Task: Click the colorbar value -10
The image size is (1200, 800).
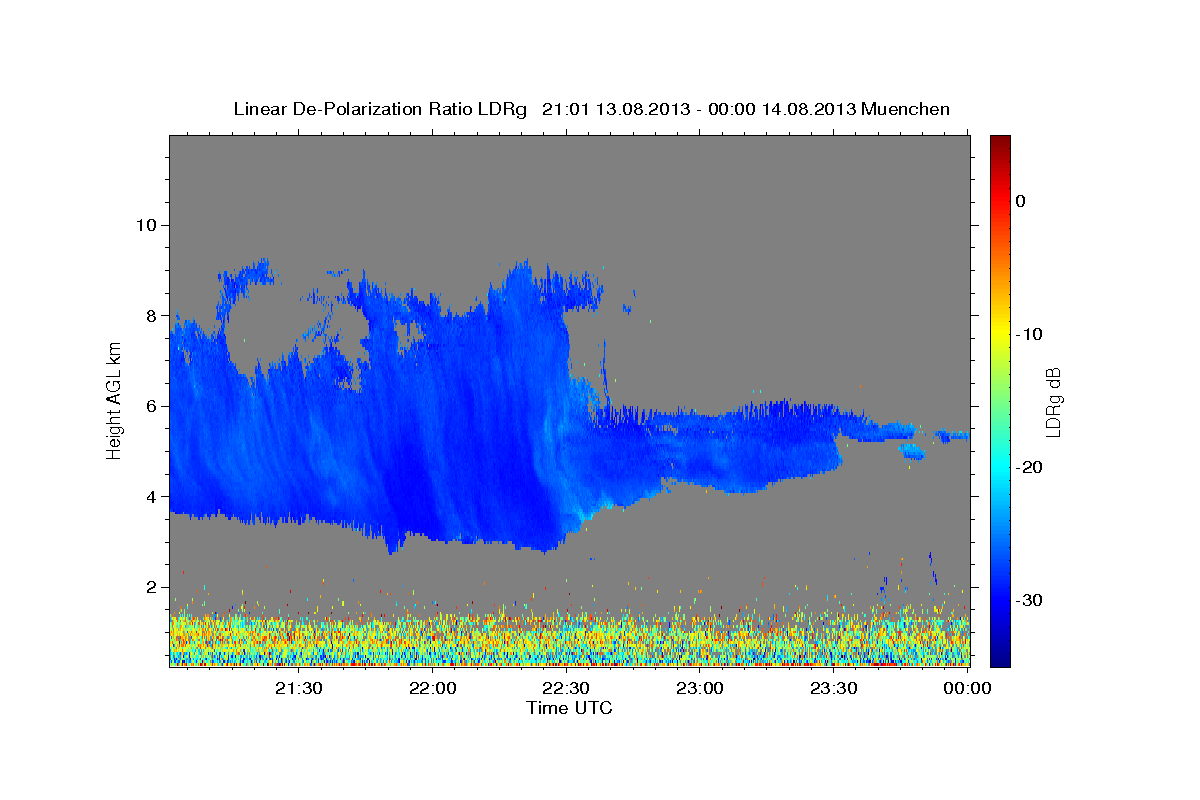Action: [1029, 334]
